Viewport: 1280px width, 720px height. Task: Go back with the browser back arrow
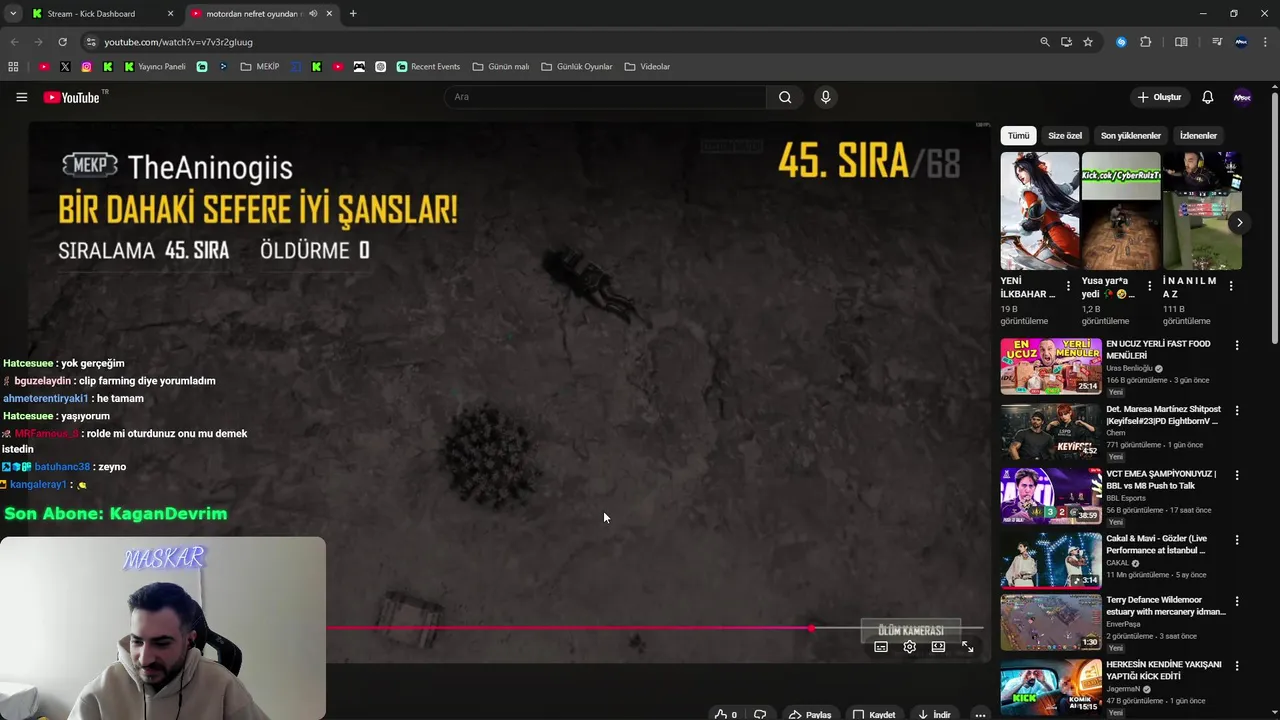coord(14,42)
